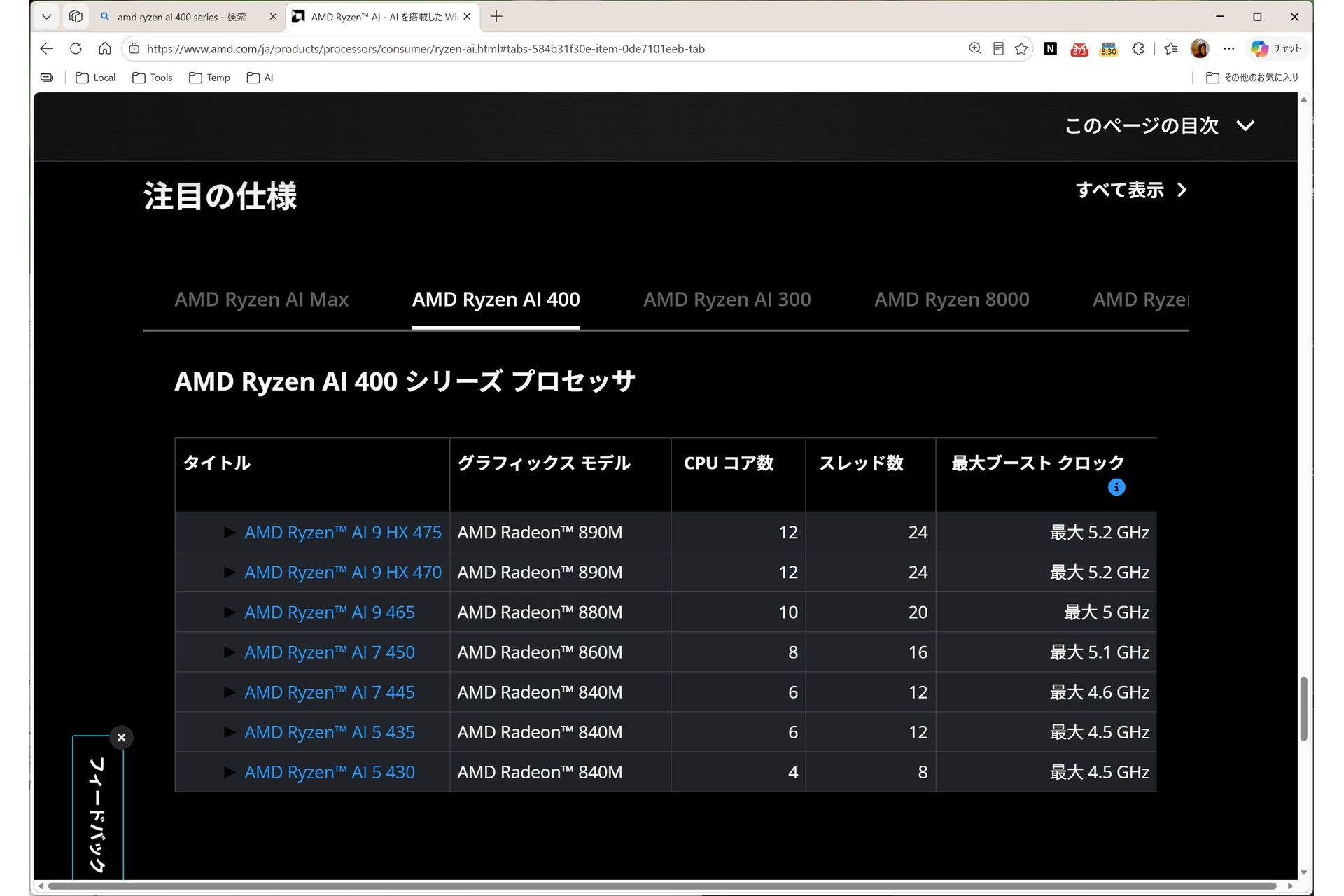Open AMD Ryzen AI 9 HX 470 link

[343, 573]
